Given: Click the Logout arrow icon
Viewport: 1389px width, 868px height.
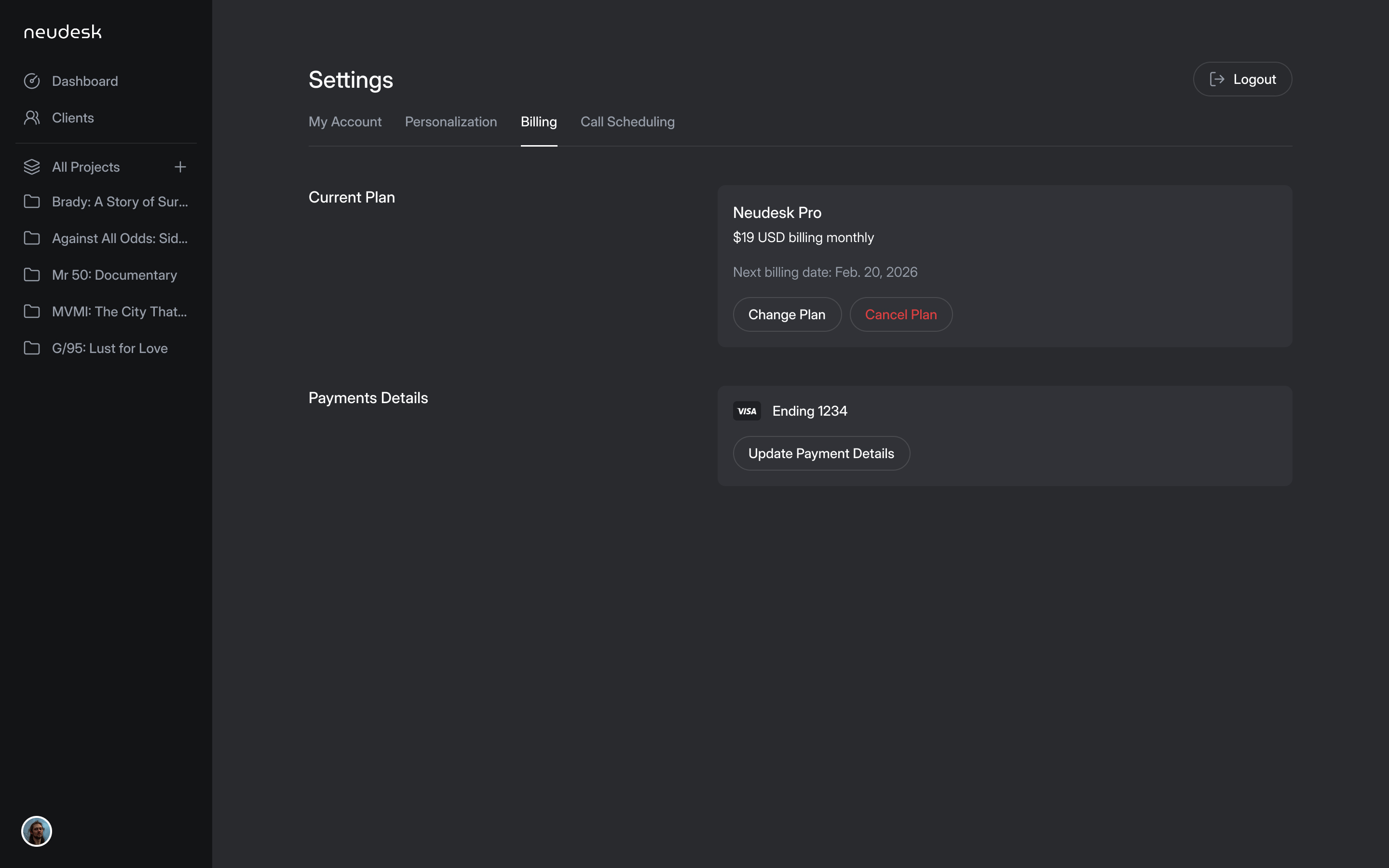Looking at the screenshot, I should tap(1217, 79).
